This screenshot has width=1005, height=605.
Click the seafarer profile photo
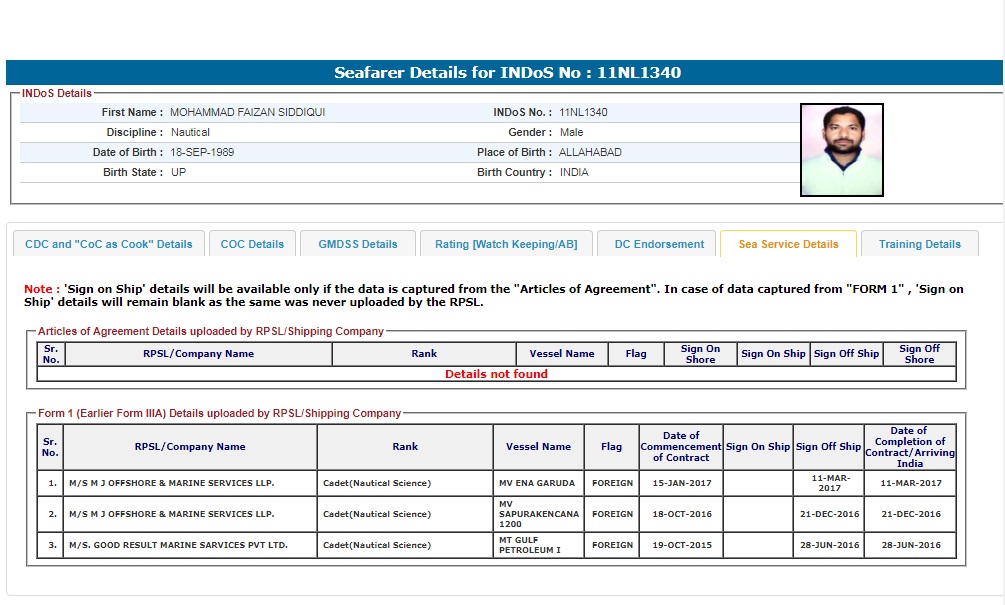tap(841, 150)
